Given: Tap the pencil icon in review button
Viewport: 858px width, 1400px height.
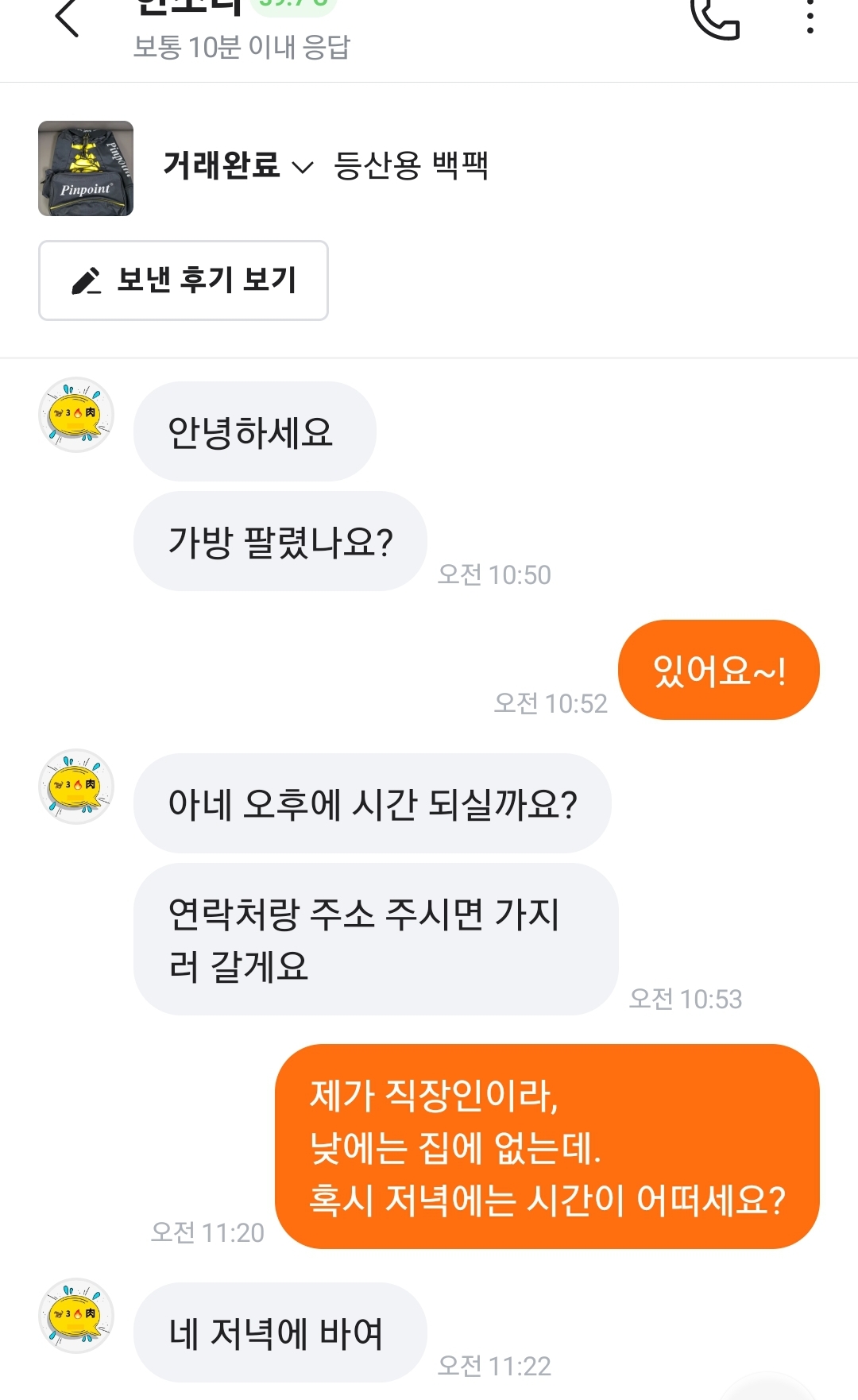Looking at the screenshot, I should click(x=86, y=281).
